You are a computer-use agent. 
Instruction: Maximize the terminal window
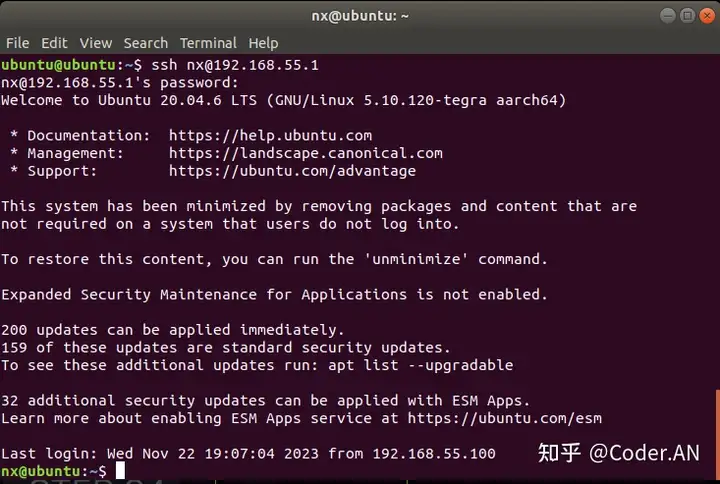[x=687, y=16]
